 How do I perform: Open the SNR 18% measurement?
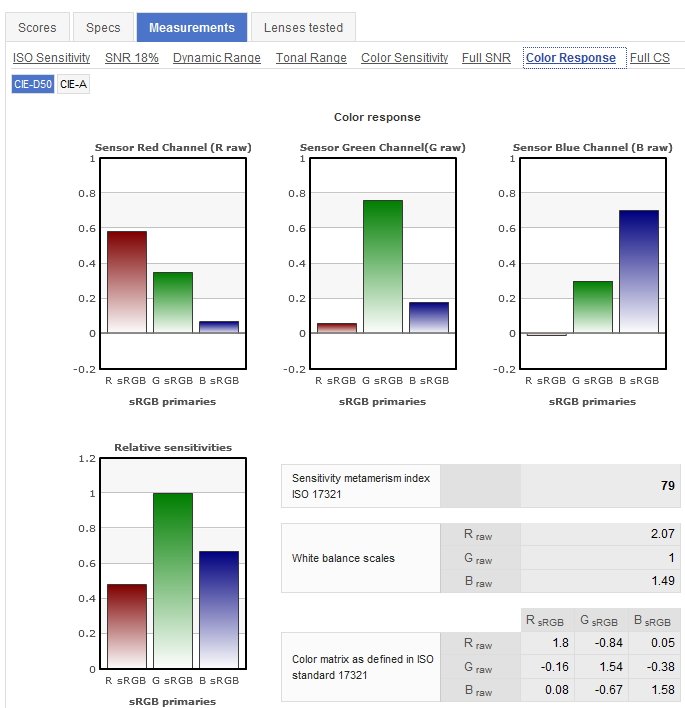coord(131,58)
